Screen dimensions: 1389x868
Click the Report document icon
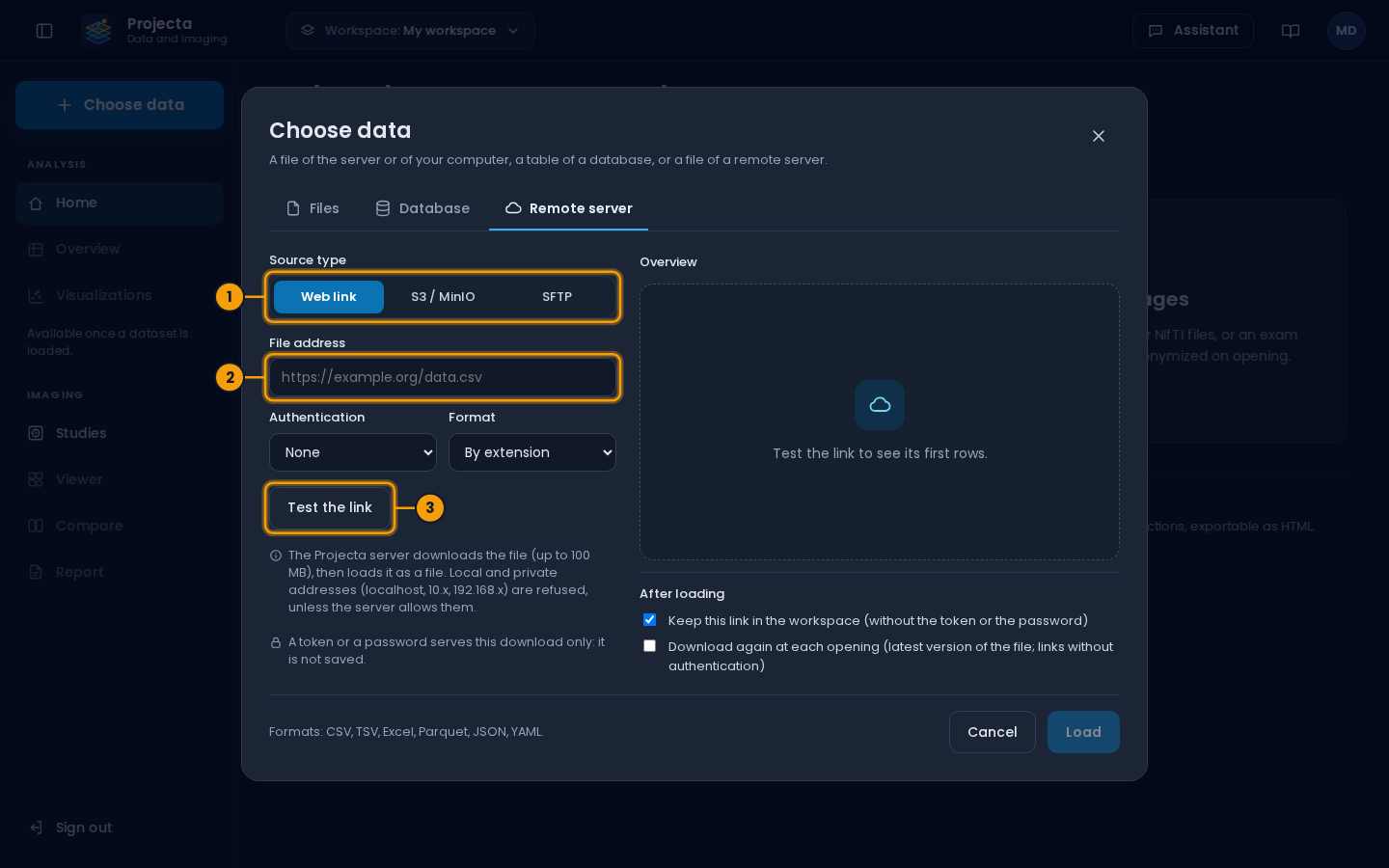pyautogui.click(x=36, y=572)
